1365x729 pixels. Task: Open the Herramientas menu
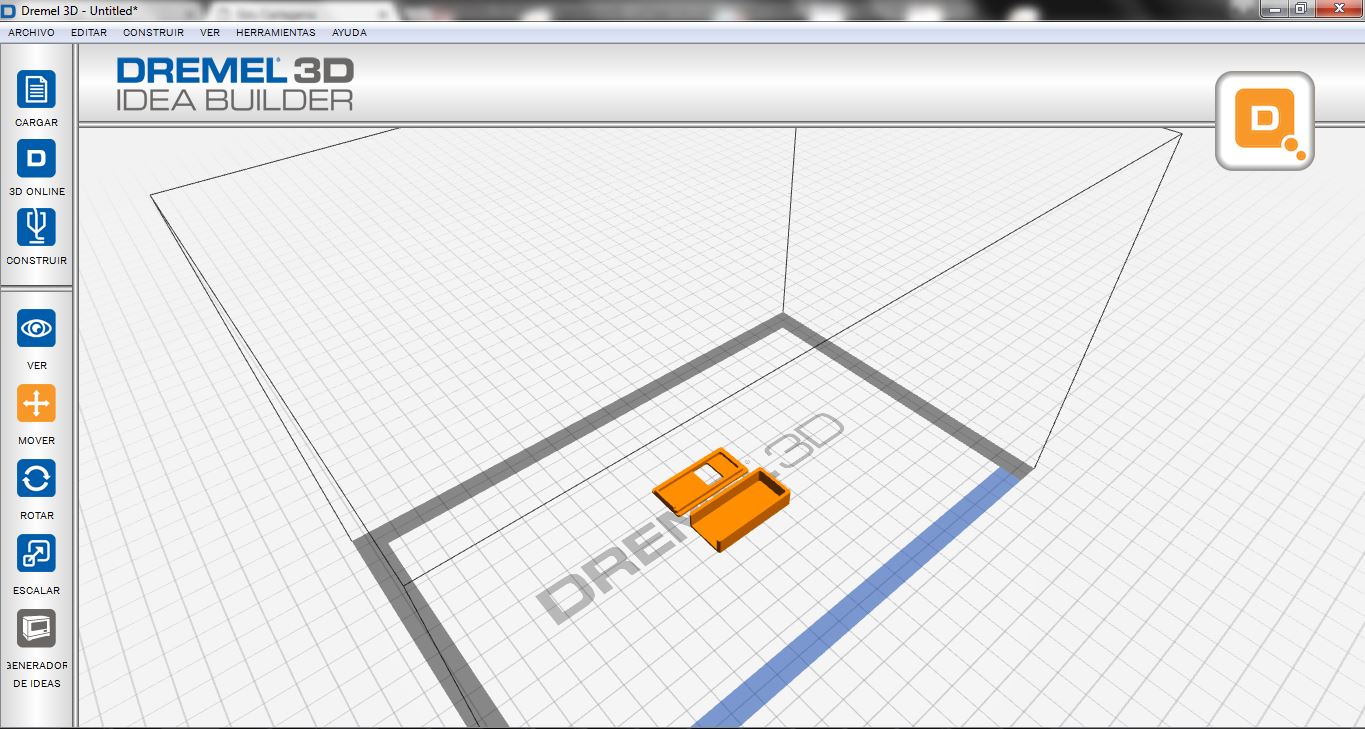pyautogui.click(x=275, y=32)
